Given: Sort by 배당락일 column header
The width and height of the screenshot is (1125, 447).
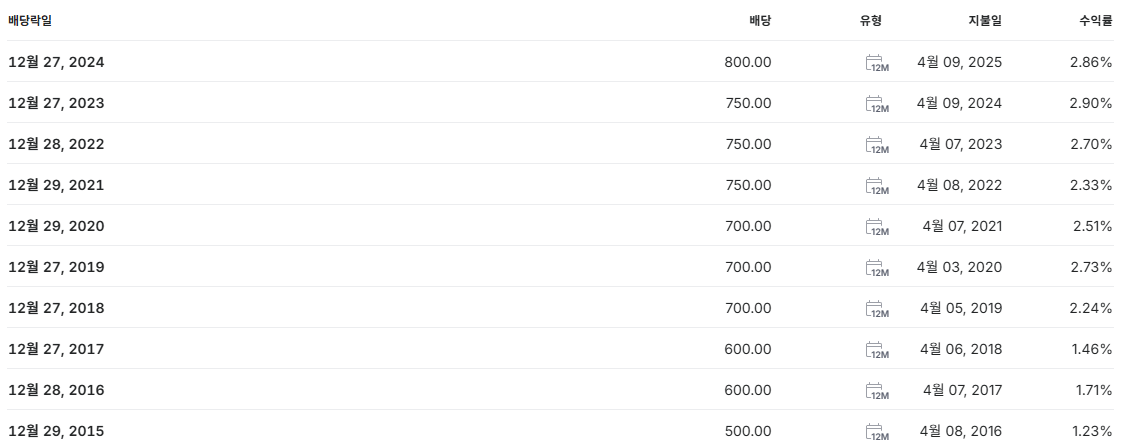Looking at the screenshot, I should 30,21.
